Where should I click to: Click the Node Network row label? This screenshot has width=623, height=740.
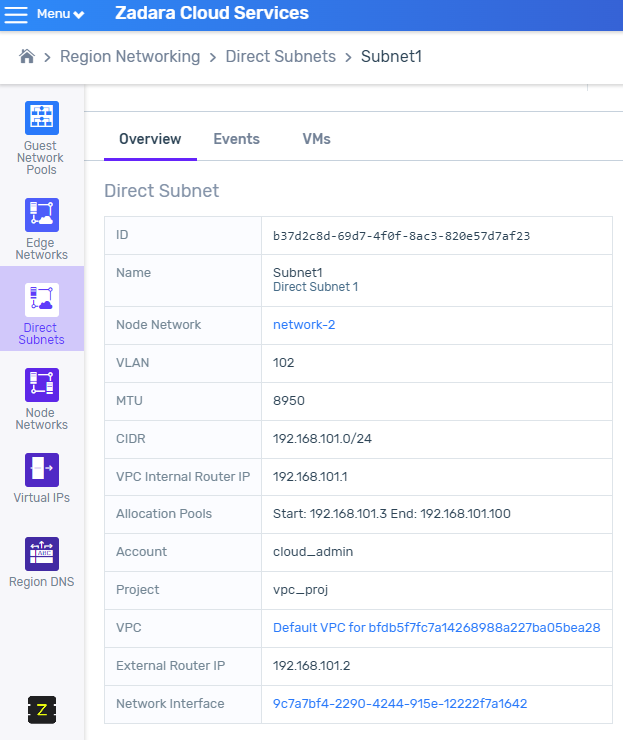pos(159,325)
